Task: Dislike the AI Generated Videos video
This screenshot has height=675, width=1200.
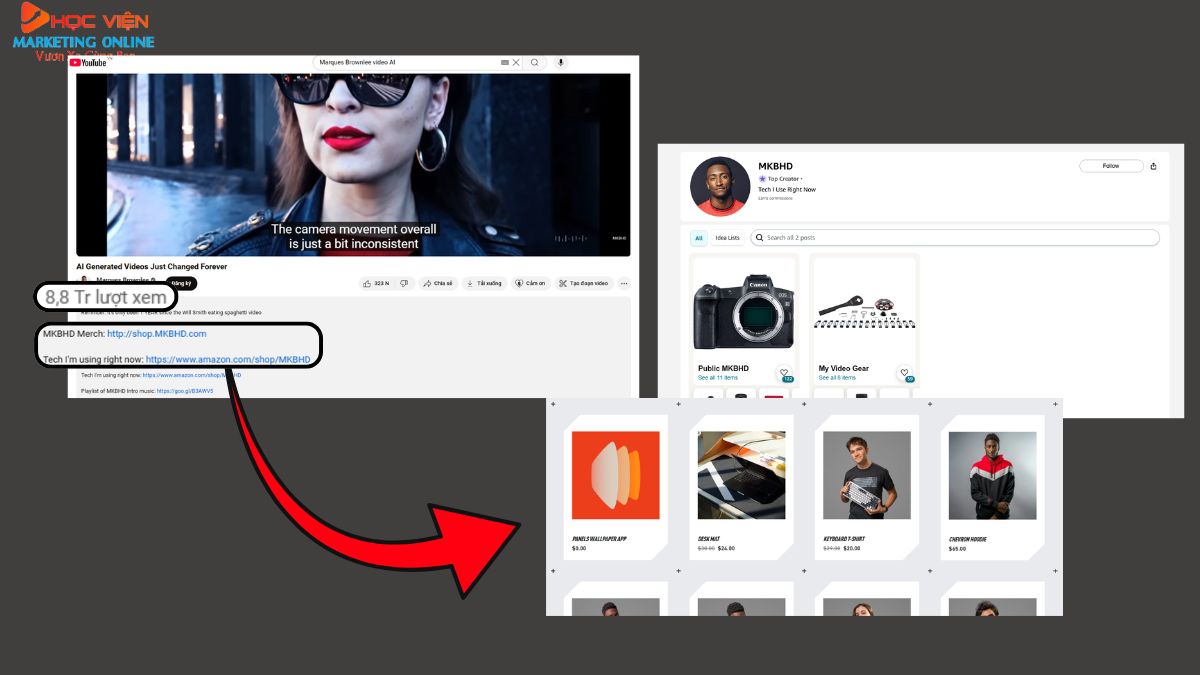Action: click(404, 283)
